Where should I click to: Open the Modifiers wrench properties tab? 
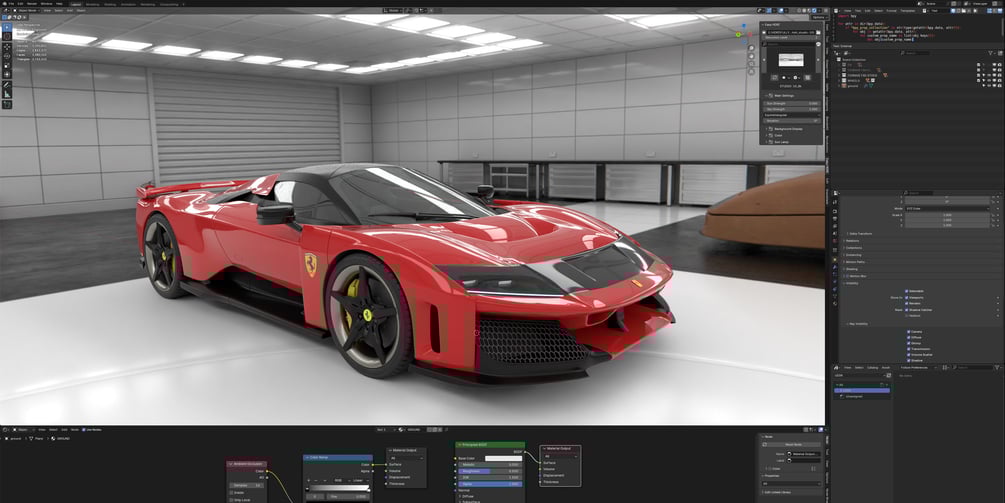click(835, 267)
